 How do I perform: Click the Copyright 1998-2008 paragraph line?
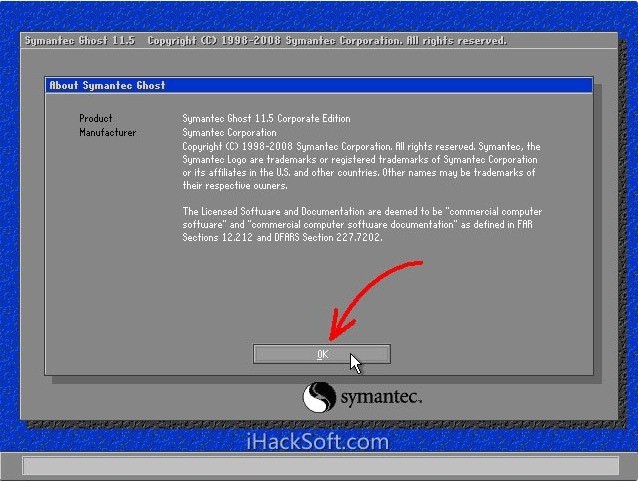coord(361,146)
